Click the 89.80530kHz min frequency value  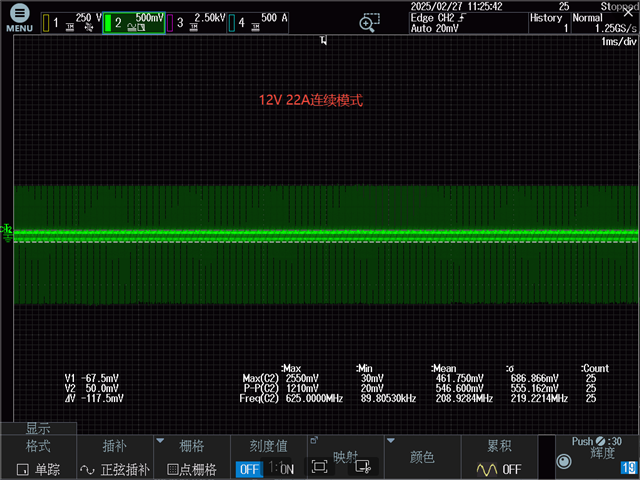coord(388,398)
